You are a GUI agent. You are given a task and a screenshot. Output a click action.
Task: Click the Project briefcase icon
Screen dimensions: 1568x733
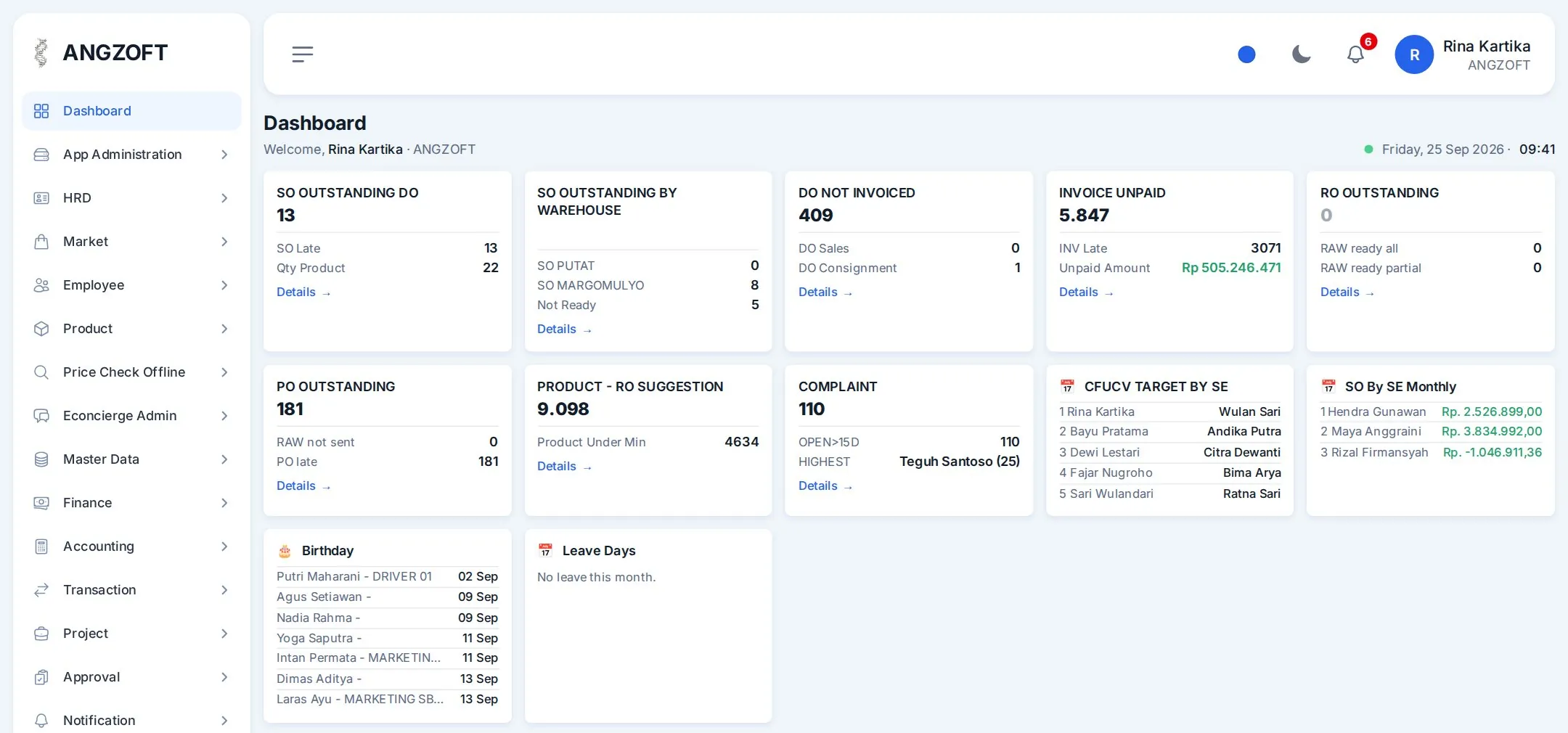(x=41, y=634)
